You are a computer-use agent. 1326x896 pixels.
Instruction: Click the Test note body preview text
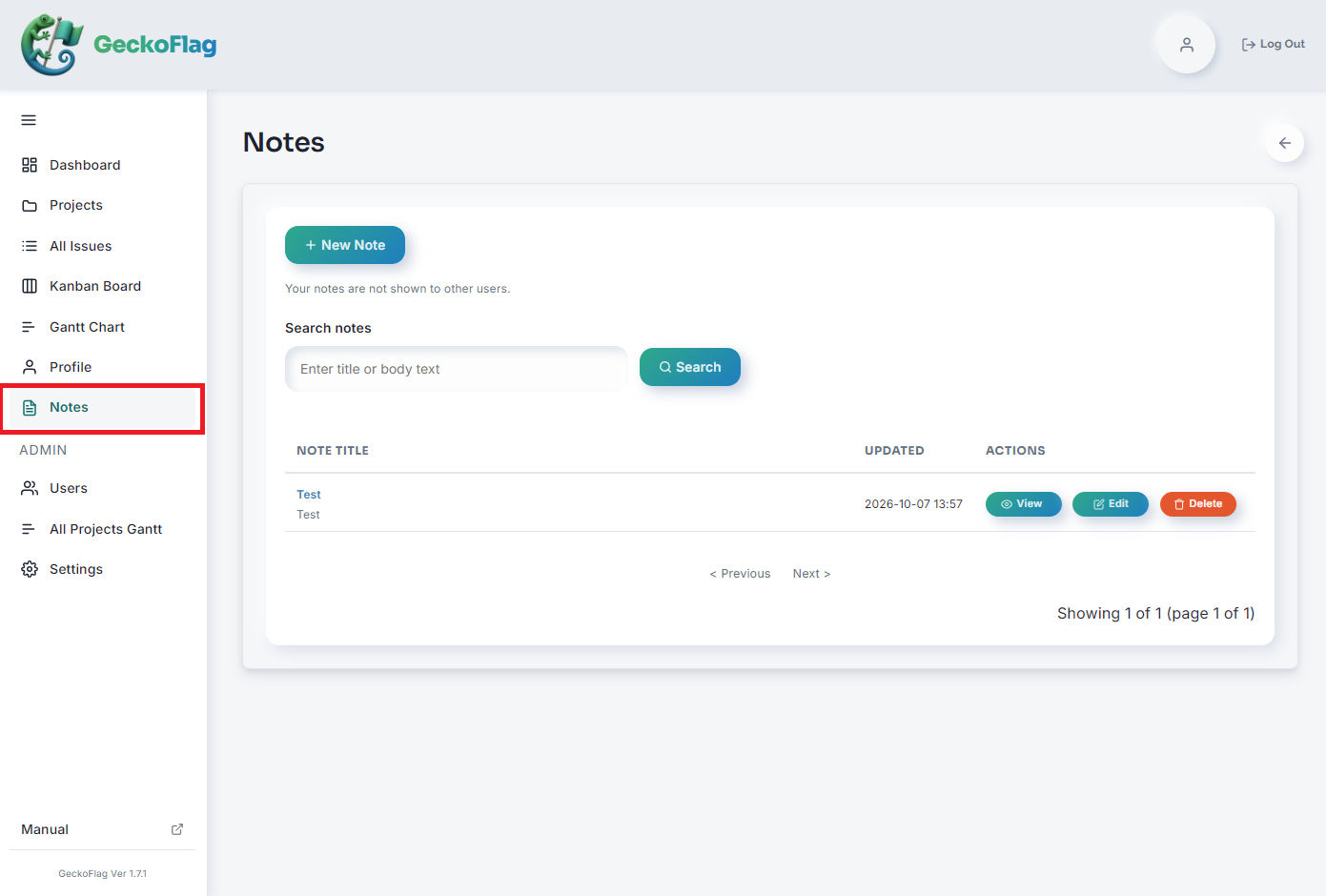[308, 515]
